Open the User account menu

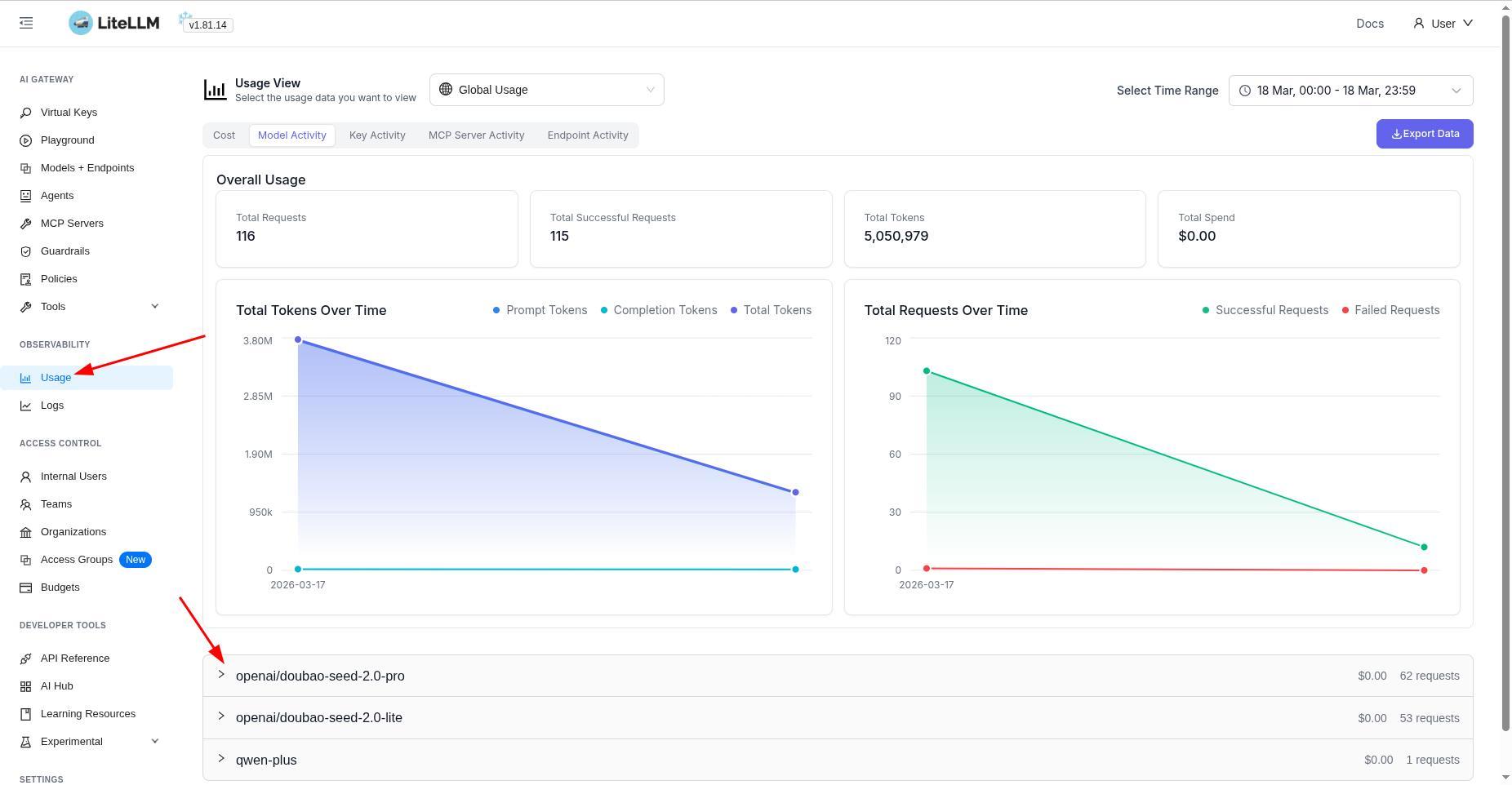[1443, 23]
